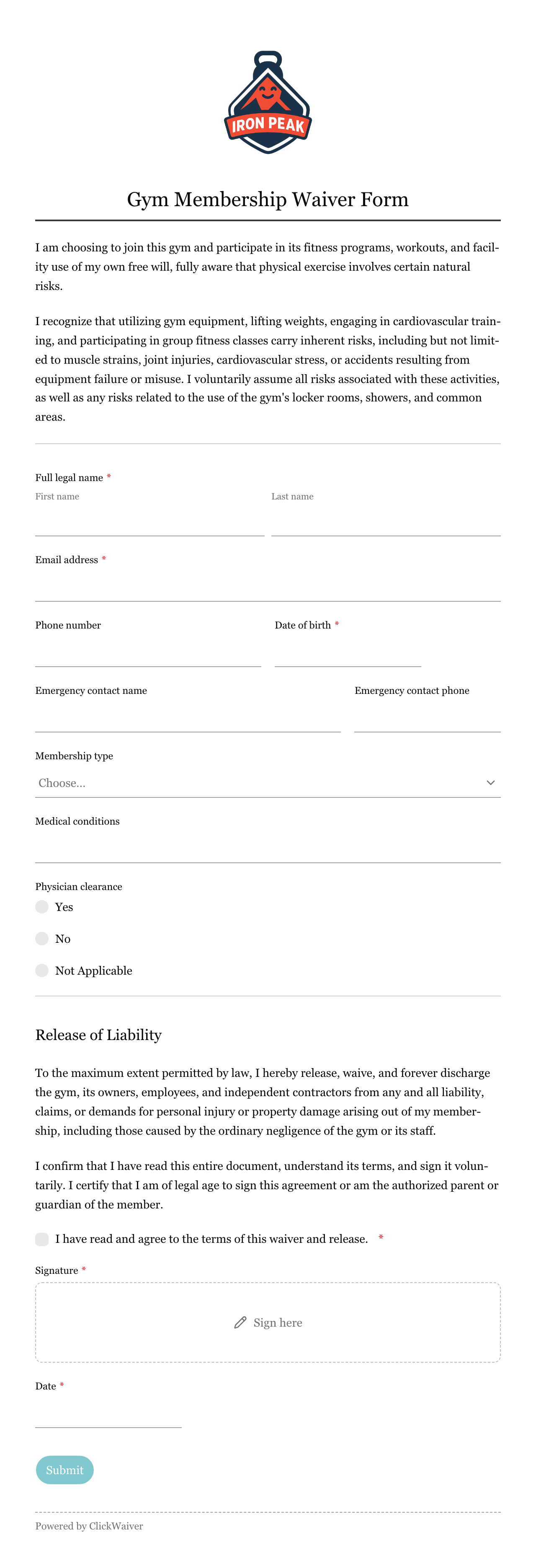536x1568 pixels.
Task: Select the signing Date field
Action: [x=108, y=1413]
